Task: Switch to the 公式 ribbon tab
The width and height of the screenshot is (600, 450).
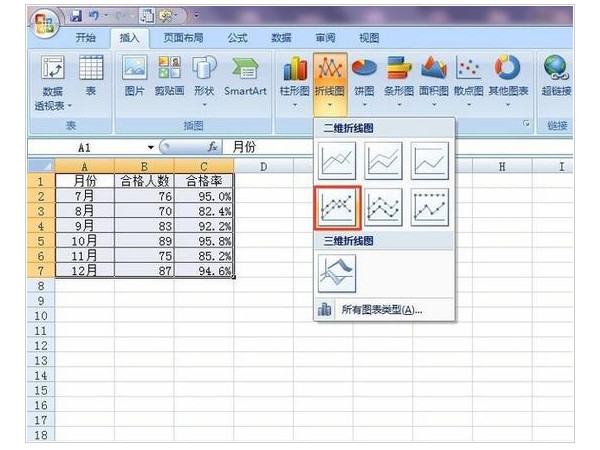Action: pyautogui.click(x=238, y=38)
